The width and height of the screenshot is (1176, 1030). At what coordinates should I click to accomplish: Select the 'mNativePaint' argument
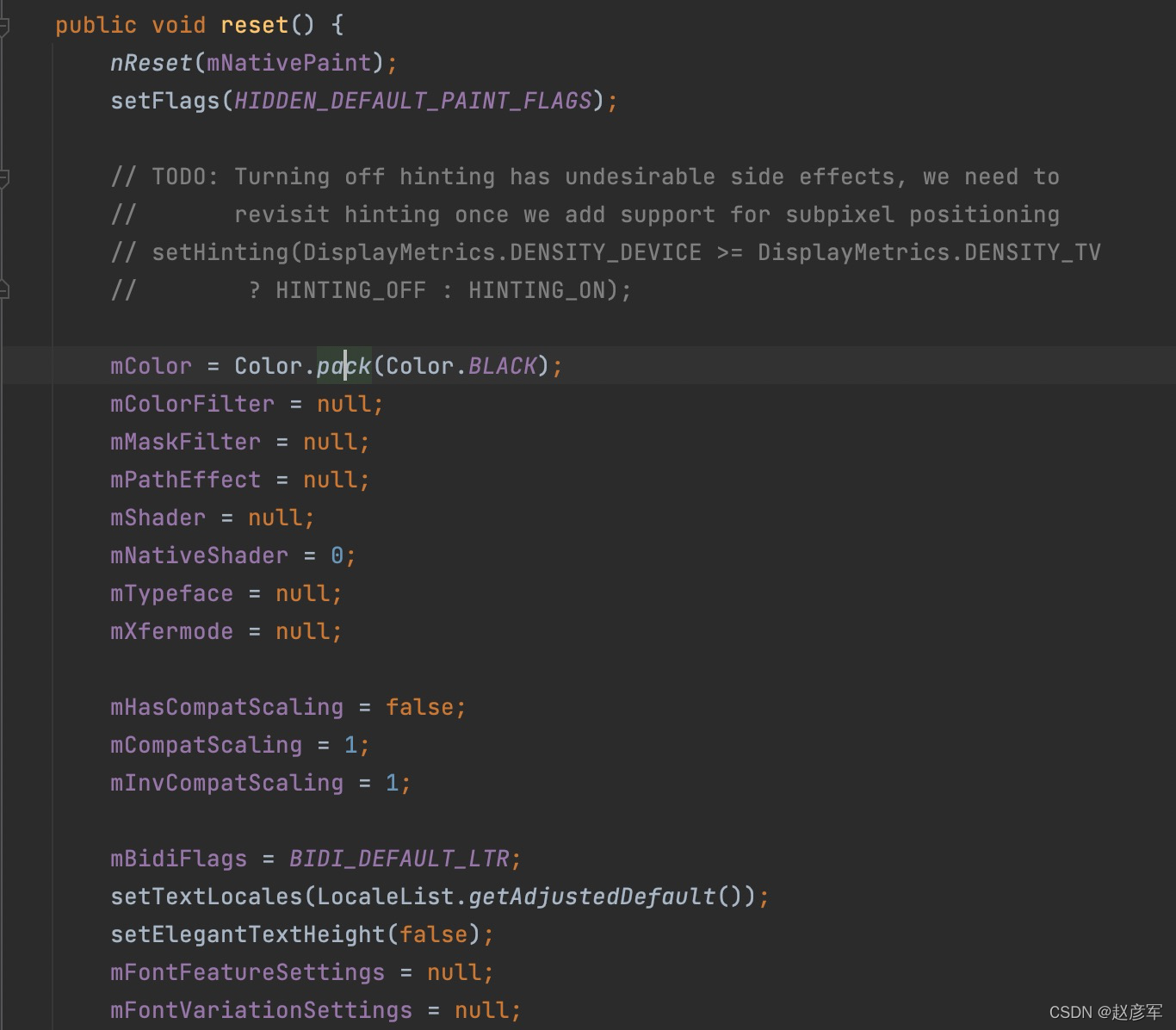click(x=288, y=63)
